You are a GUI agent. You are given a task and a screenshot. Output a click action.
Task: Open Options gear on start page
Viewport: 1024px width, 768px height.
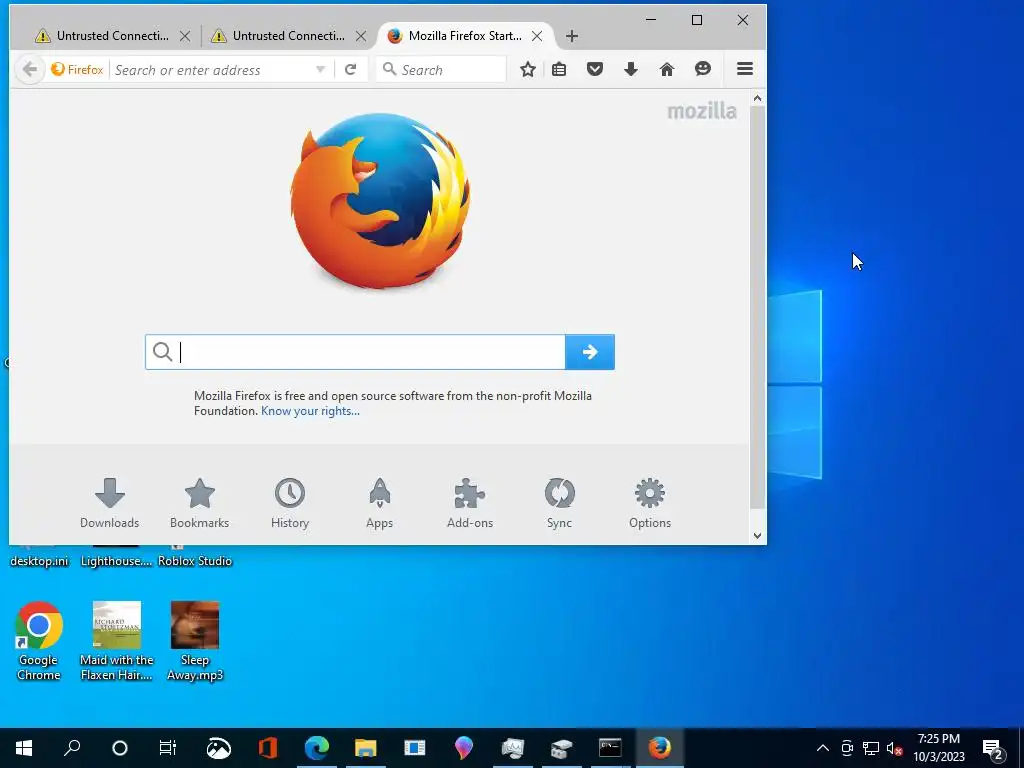650,503
